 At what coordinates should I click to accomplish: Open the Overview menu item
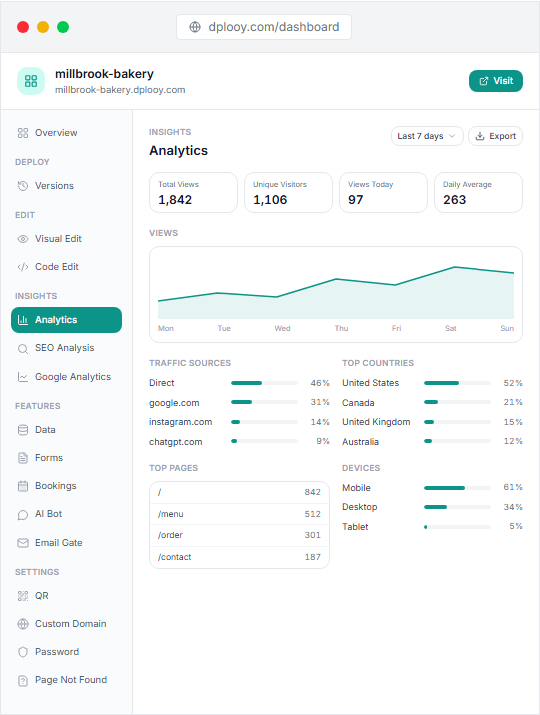pos(67,133)
